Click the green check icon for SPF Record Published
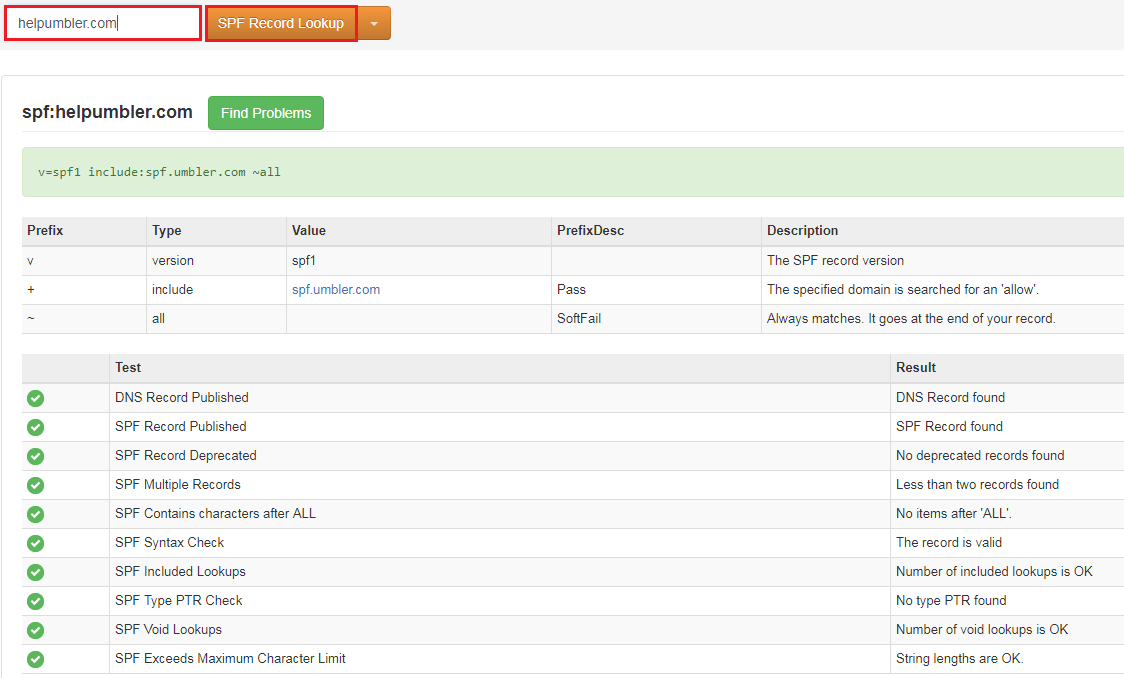 (x=36, y=427)
